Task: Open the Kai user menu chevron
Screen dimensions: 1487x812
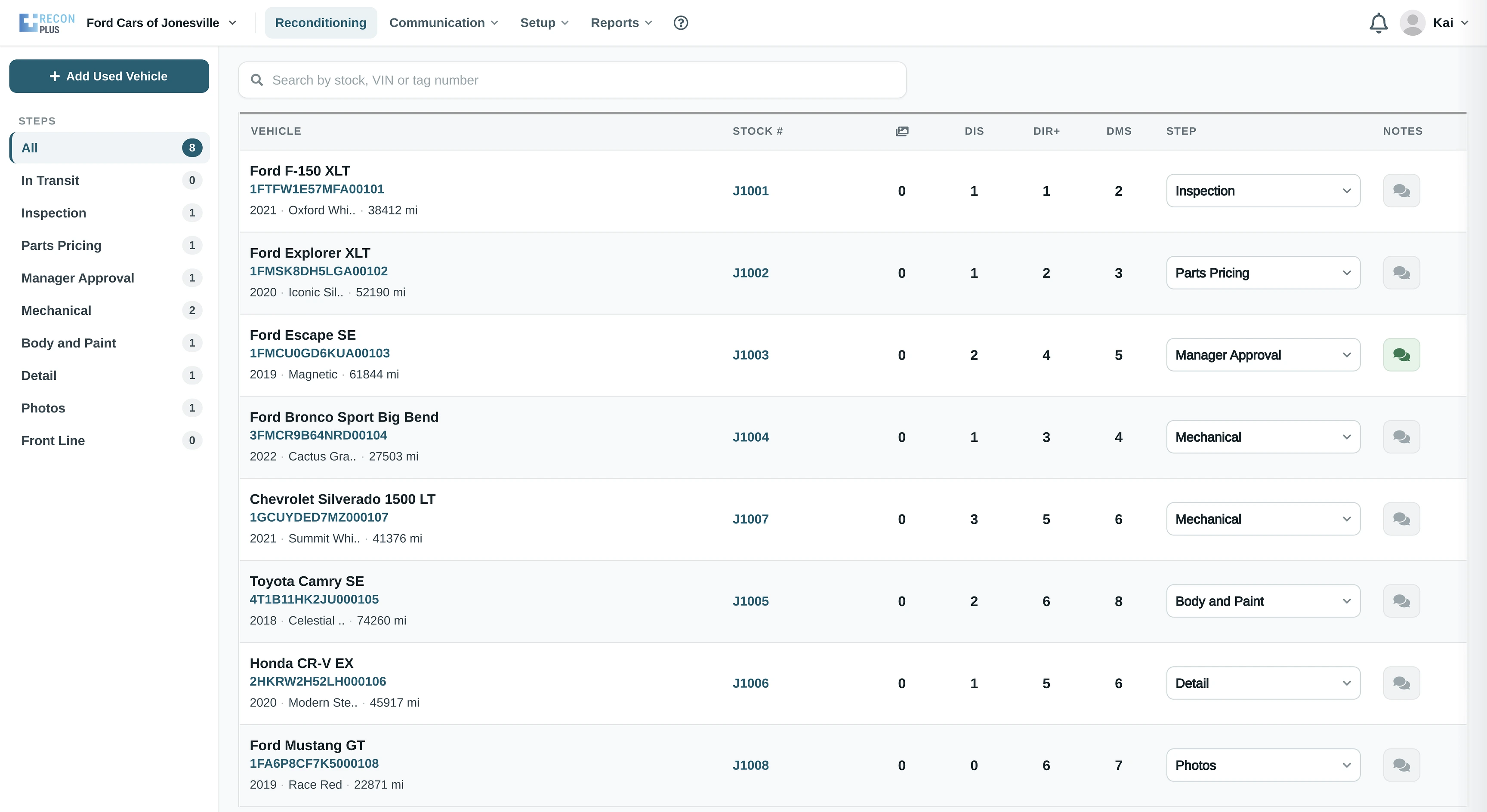Action: 1465,23
